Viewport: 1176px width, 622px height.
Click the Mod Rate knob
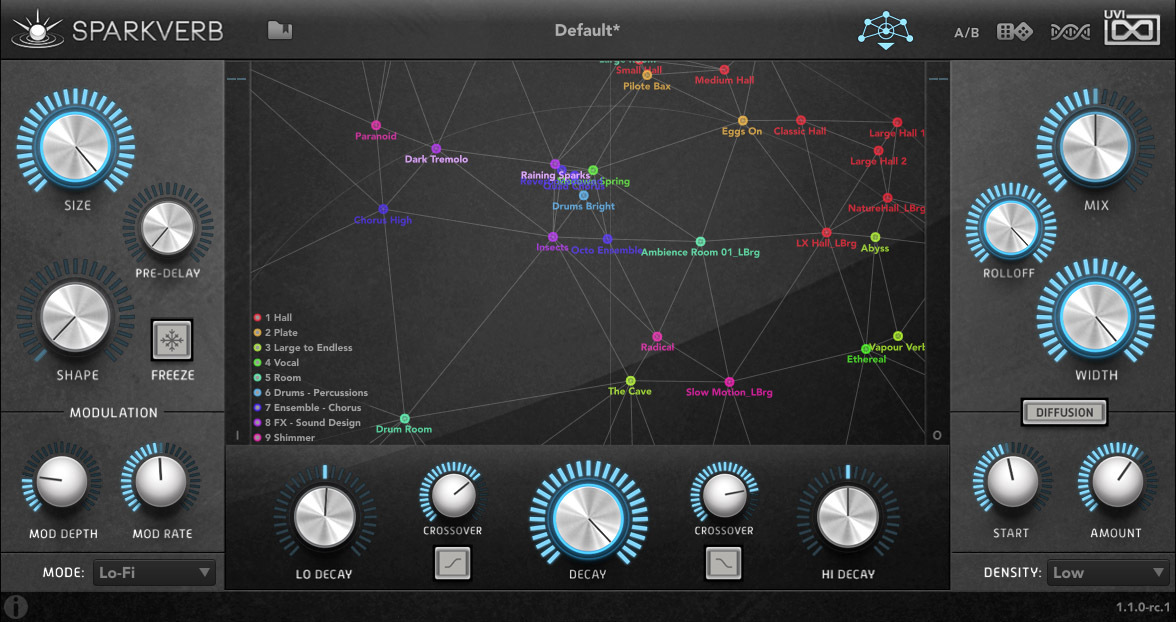point(160,482)
